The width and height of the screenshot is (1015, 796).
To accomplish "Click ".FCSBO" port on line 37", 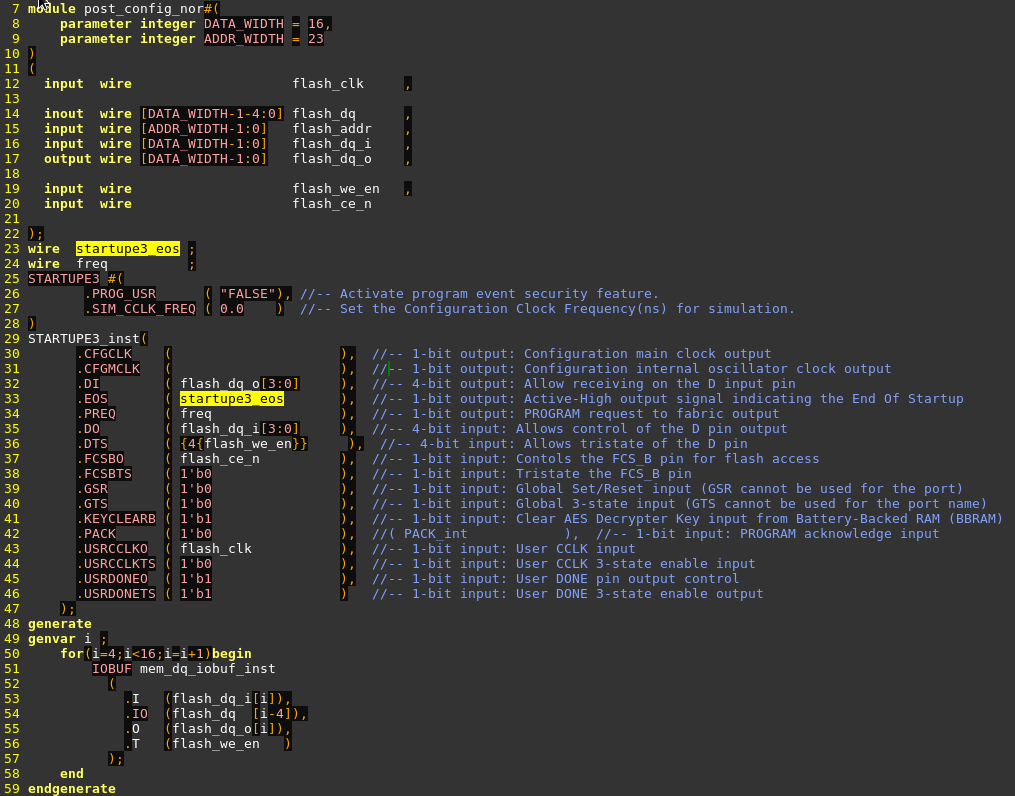I will pos(100,459).
